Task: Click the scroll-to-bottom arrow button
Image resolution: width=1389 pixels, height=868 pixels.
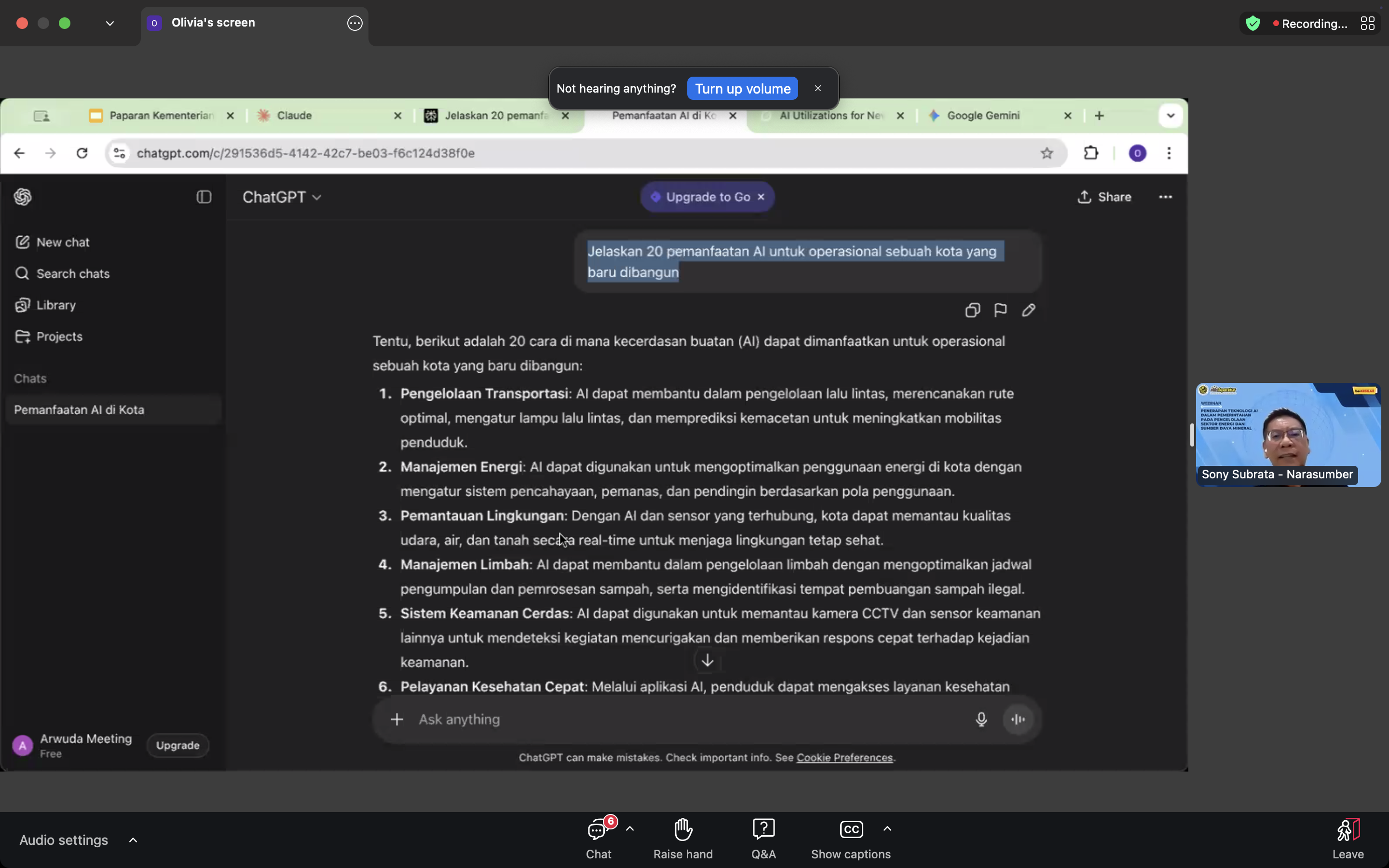Action: coord(707,661)
